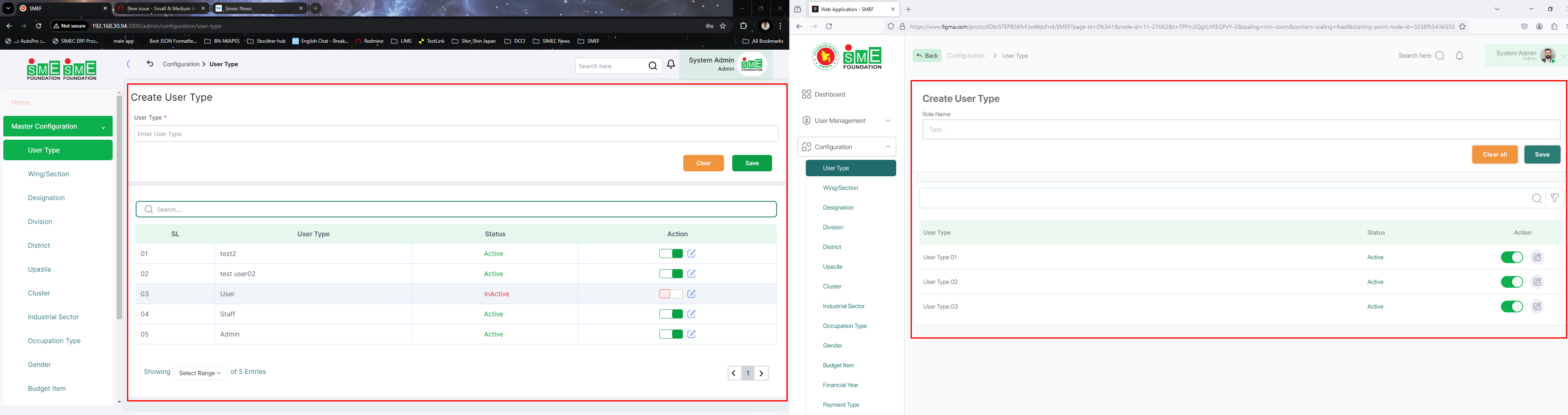This screenshot has height=415, width=1568.
Task: Toggle User Type 01 switch in Figma
Action: [1512, 257]
